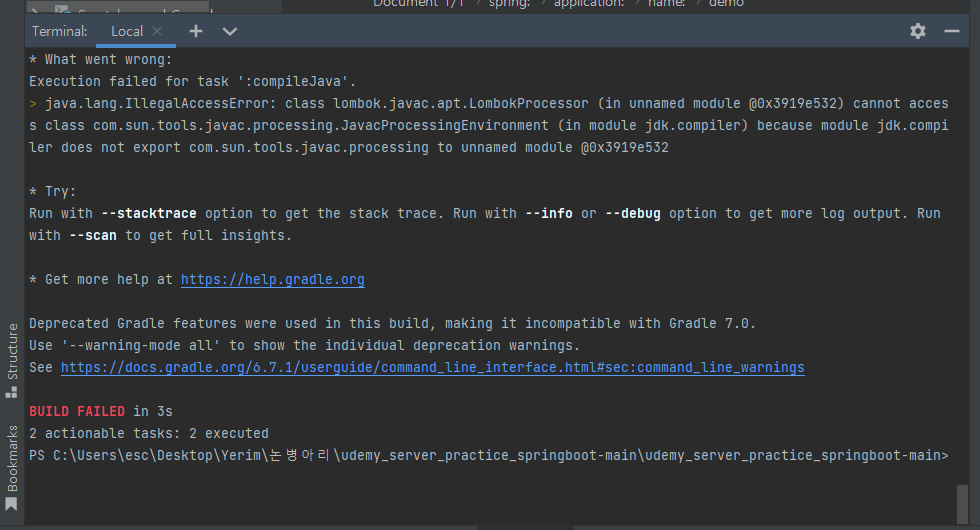Click the 'Deprecated Gradle features' line
The height and width of the screenshot is (530, 980).
392,324
